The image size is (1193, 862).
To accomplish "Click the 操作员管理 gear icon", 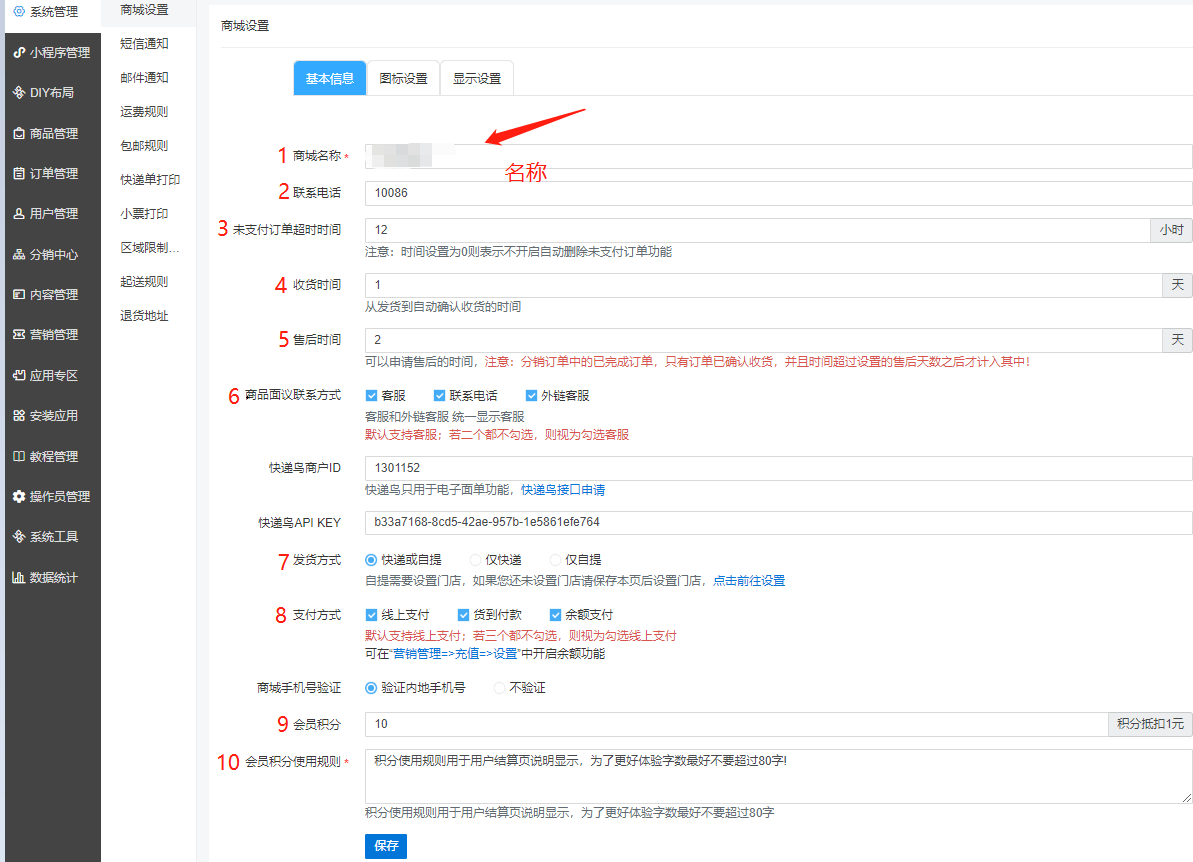I will [19, 497].
